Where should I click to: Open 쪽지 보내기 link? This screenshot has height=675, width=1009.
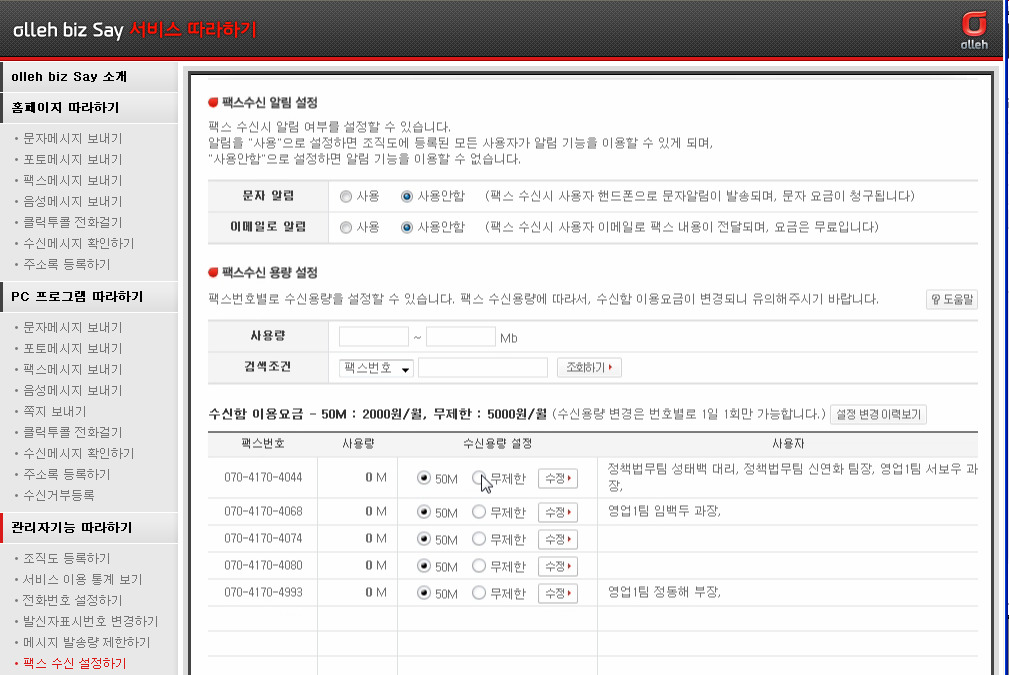55,411
